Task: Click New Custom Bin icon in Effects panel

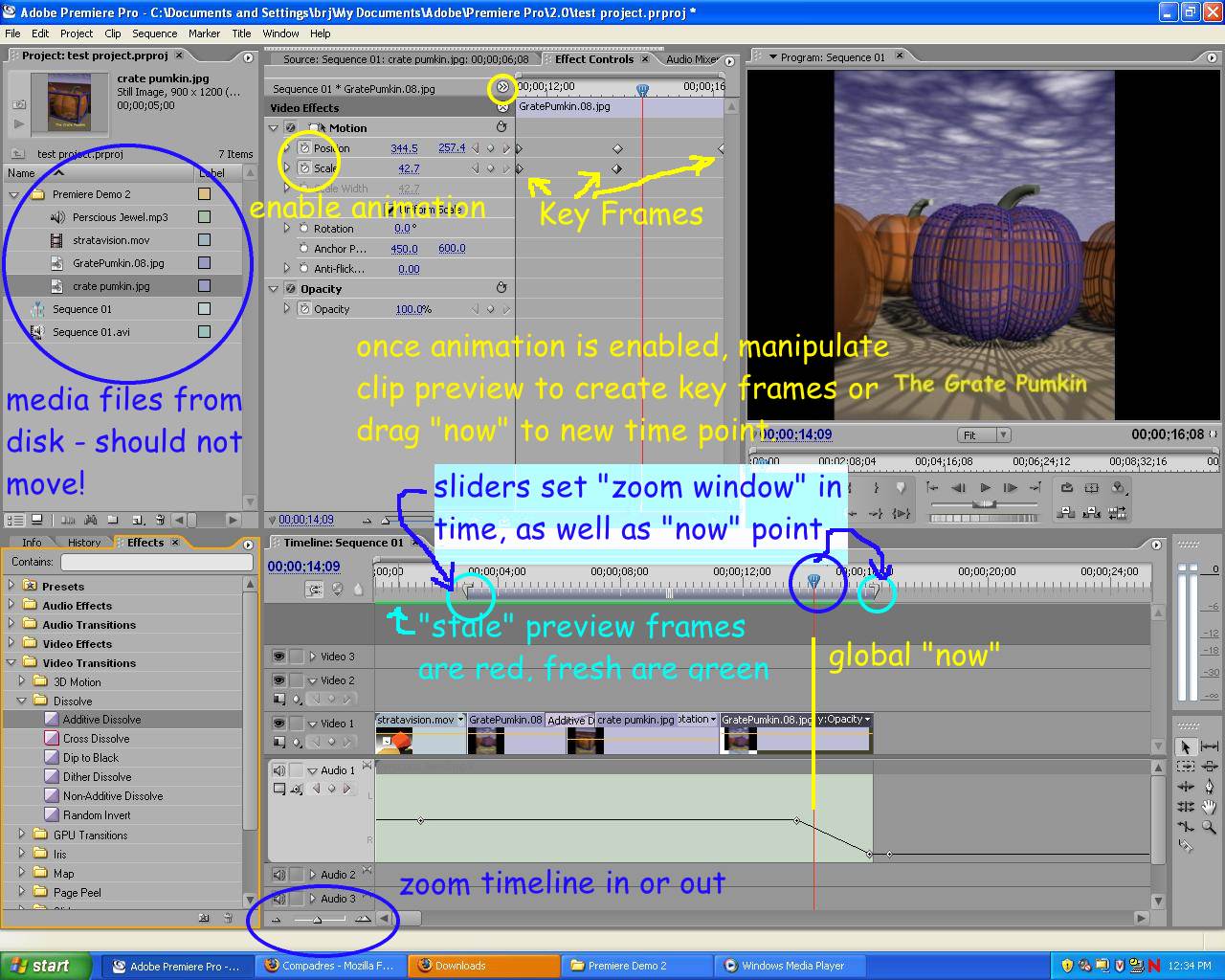Action: pos(204,917)
